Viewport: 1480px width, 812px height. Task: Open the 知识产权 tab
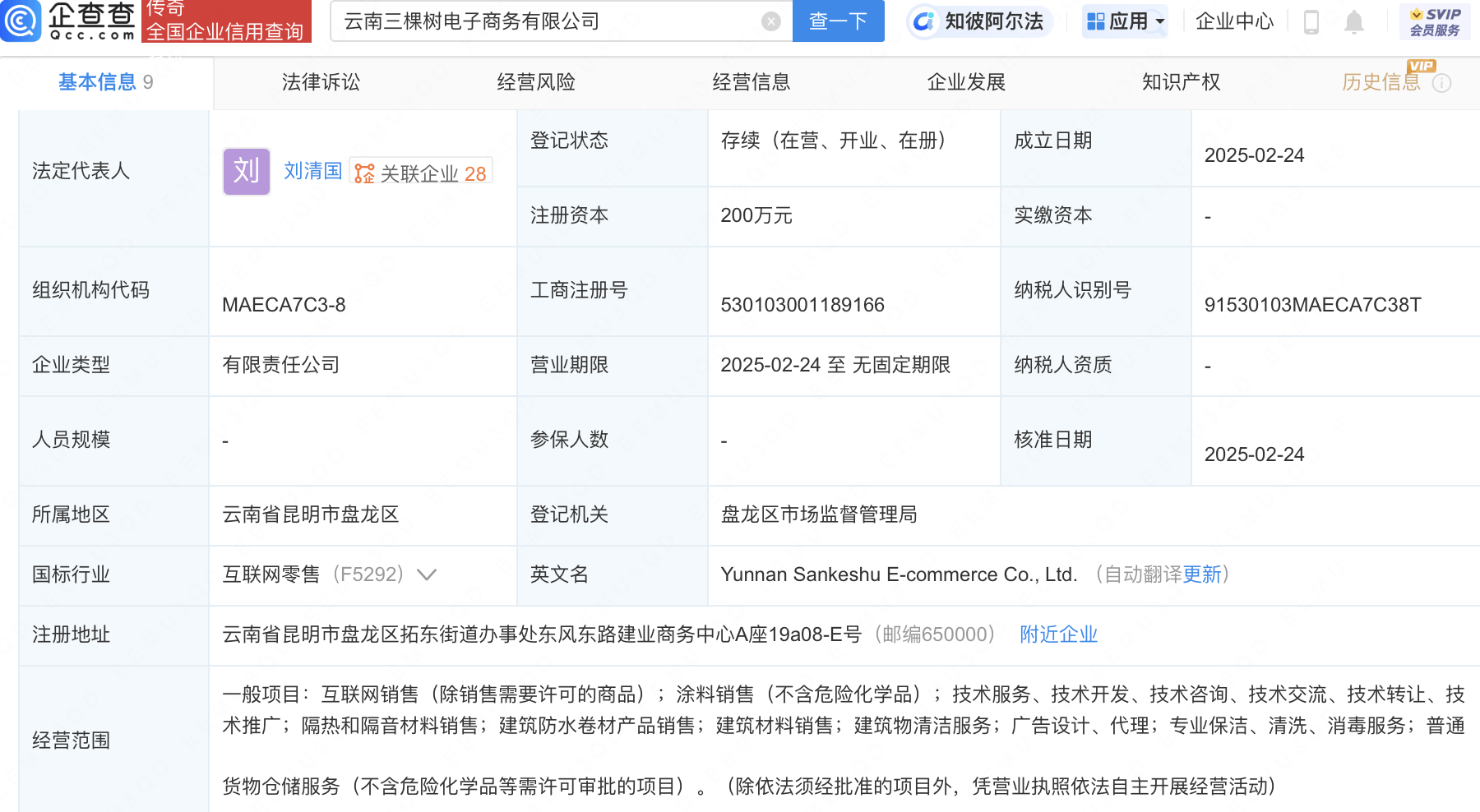1182,82
